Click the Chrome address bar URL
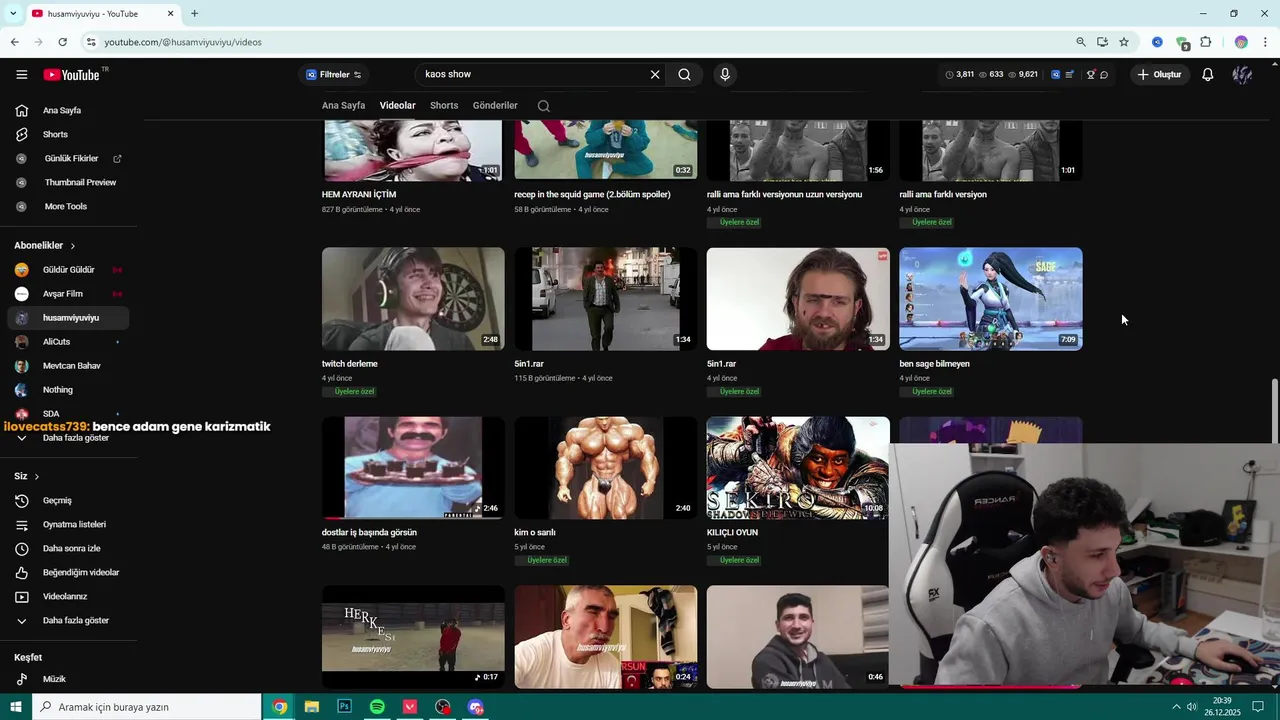Screen dimensions: 1280x720 [x=182, y=42]
